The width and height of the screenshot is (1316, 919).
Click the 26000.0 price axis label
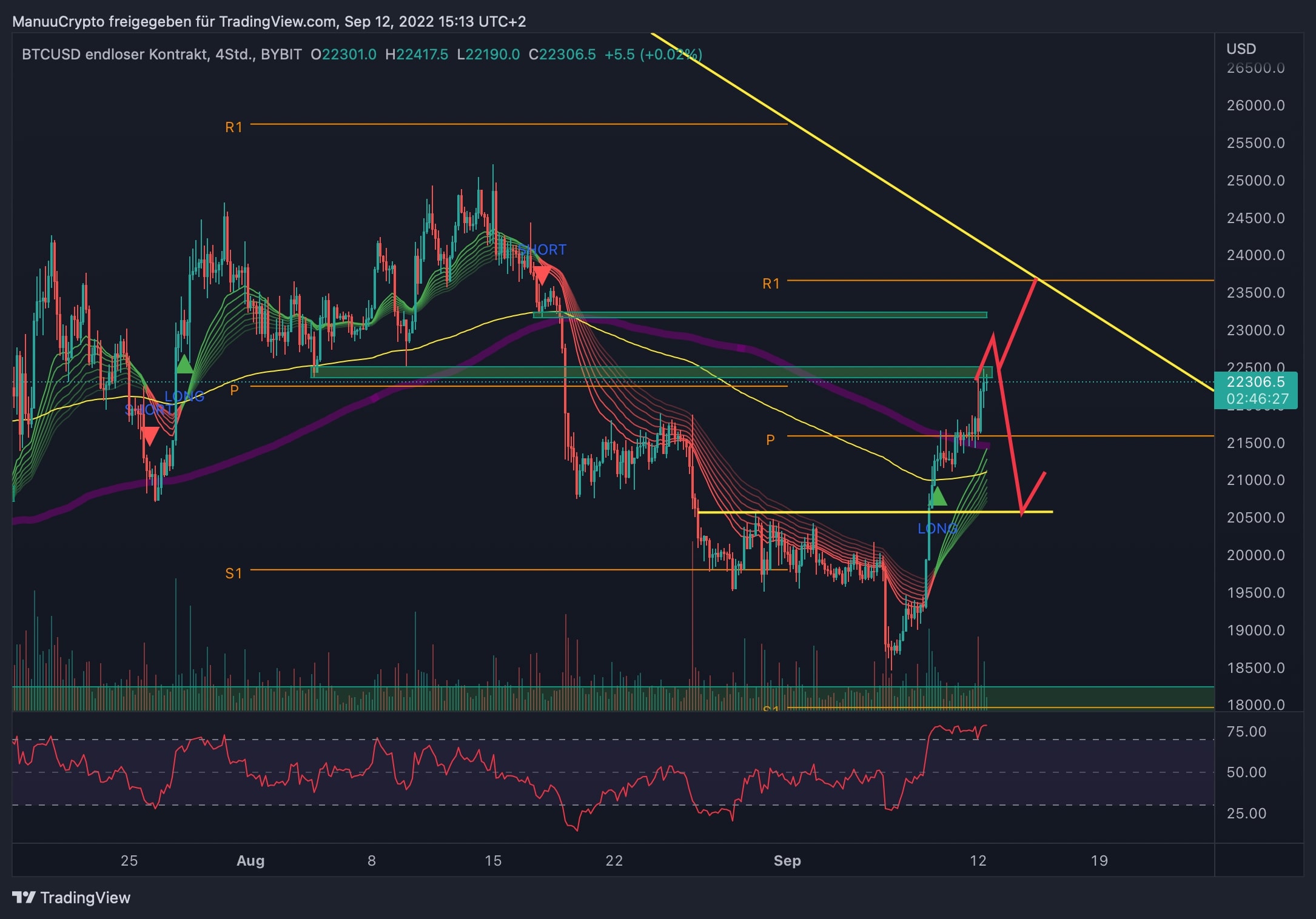click(1255, 105)
